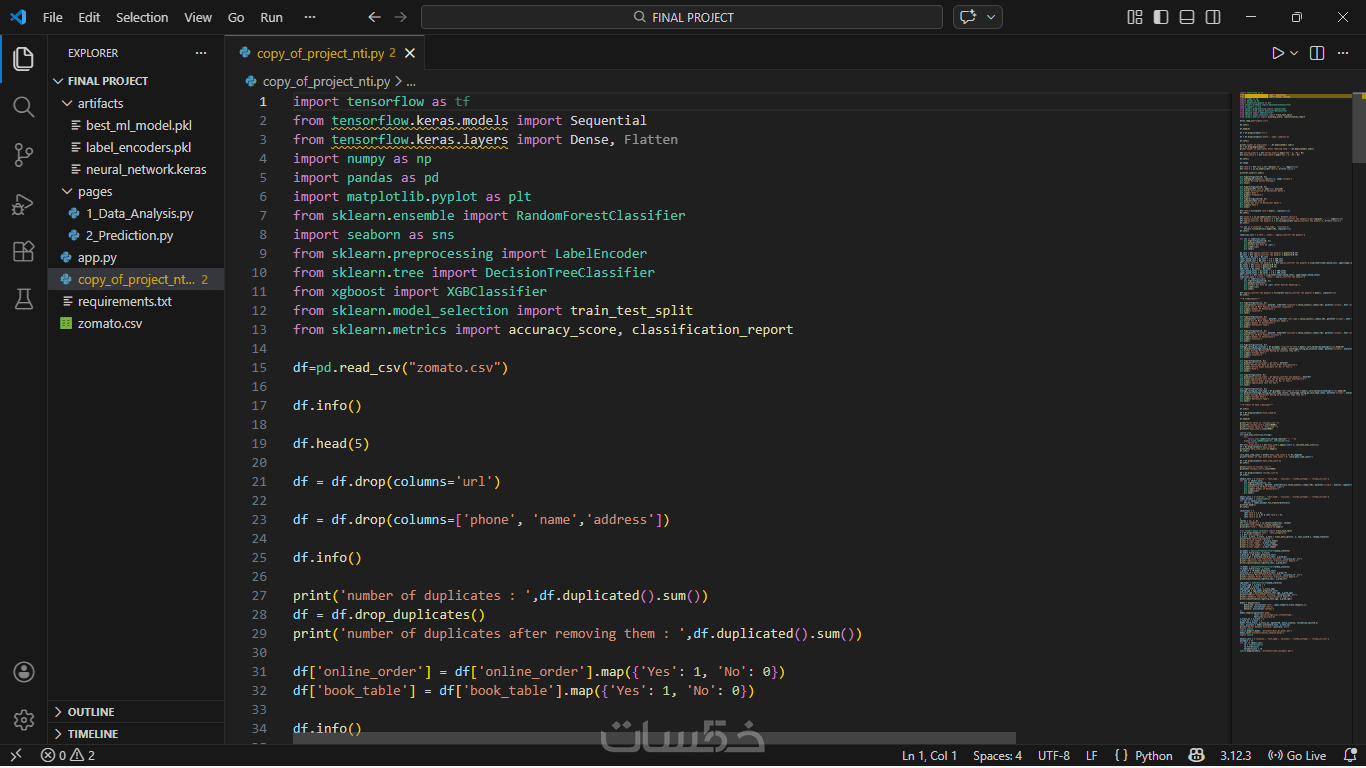
Task: Toggle the bottom panel layout button
Action: pos(1187,17)
